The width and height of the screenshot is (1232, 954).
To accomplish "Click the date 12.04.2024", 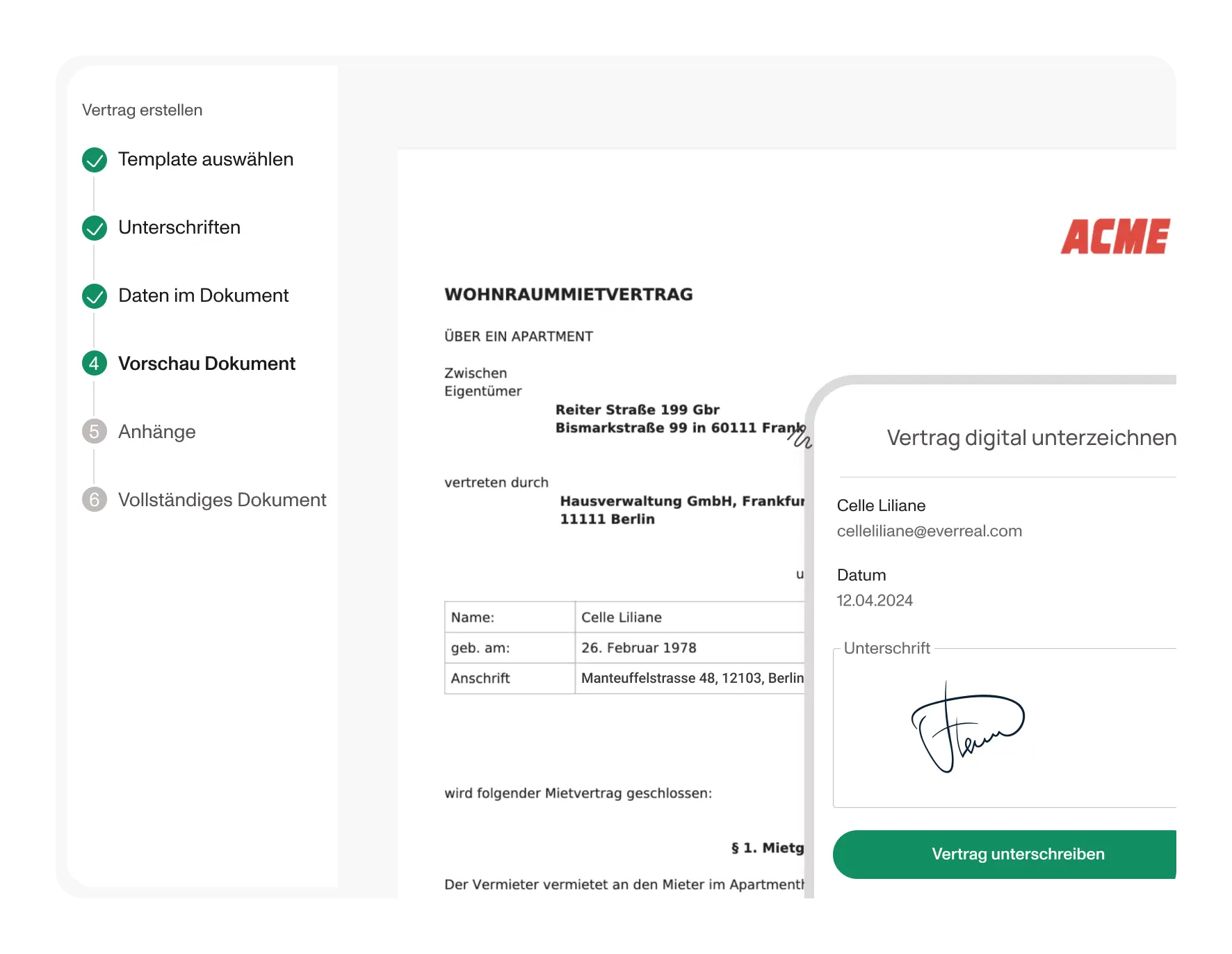I will (875, 601).
